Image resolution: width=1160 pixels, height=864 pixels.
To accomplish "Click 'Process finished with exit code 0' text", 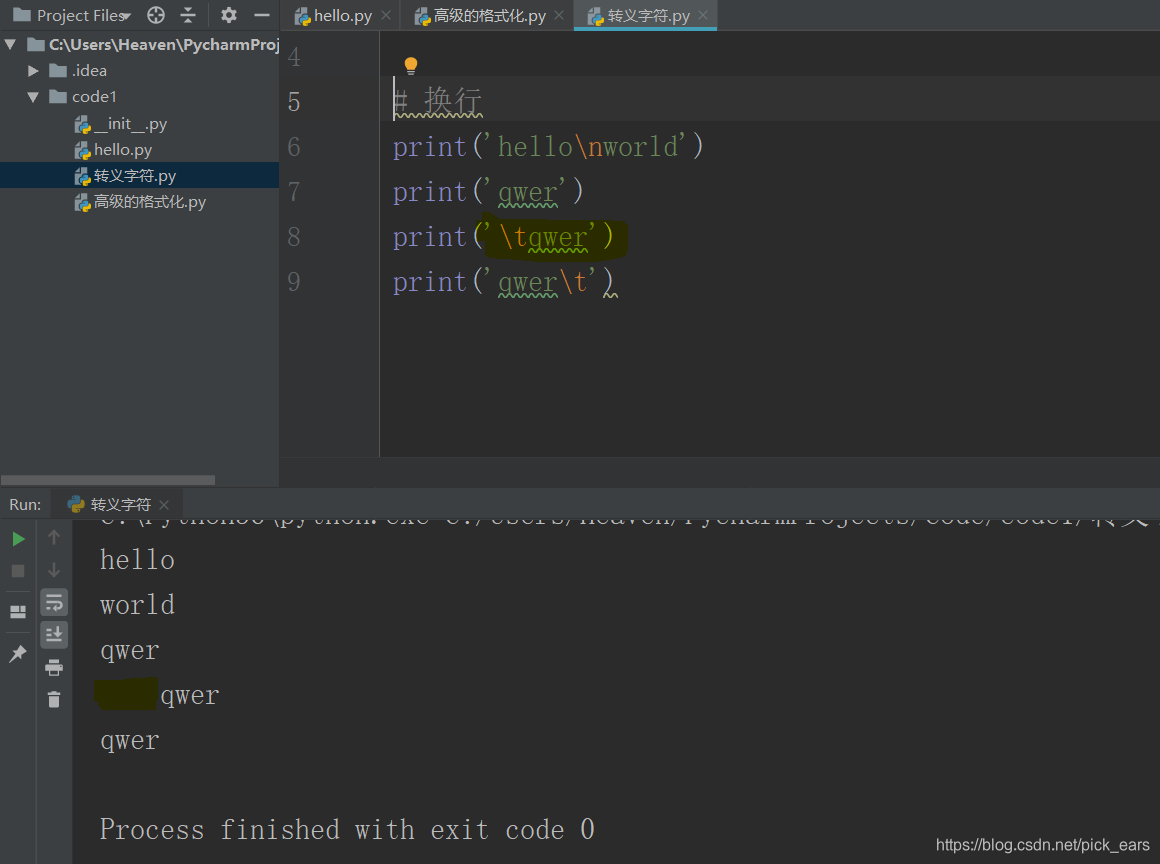I will coord(347,829).
